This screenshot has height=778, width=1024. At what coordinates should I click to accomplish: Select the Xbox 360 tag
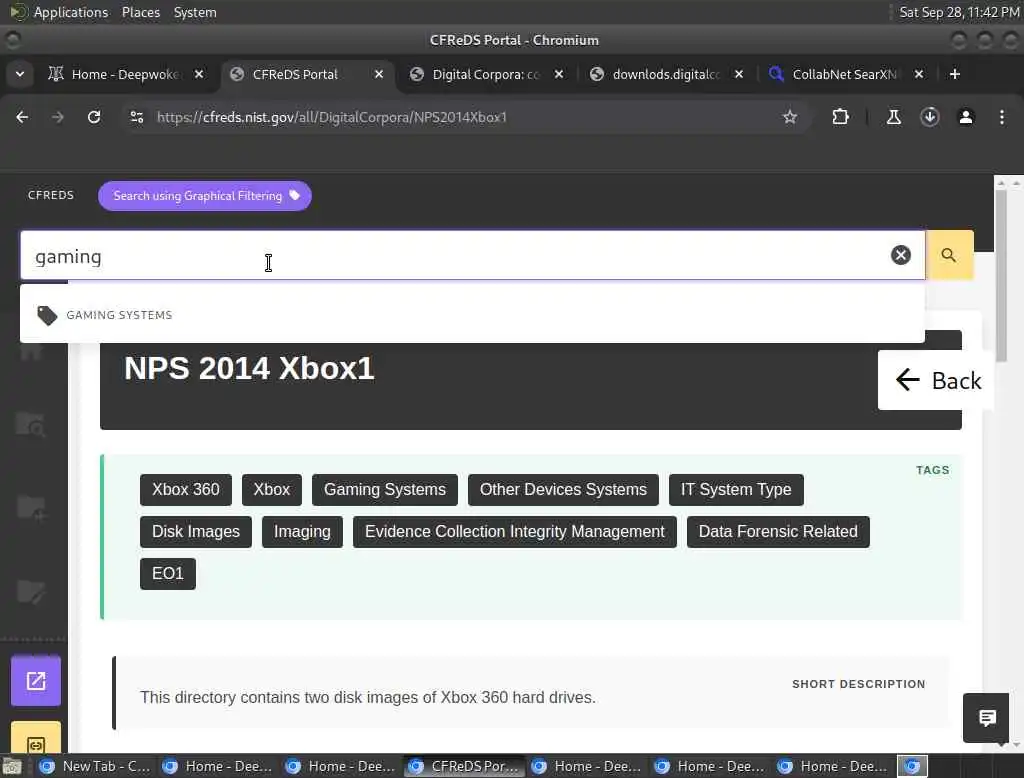click(x=185, y=490)
